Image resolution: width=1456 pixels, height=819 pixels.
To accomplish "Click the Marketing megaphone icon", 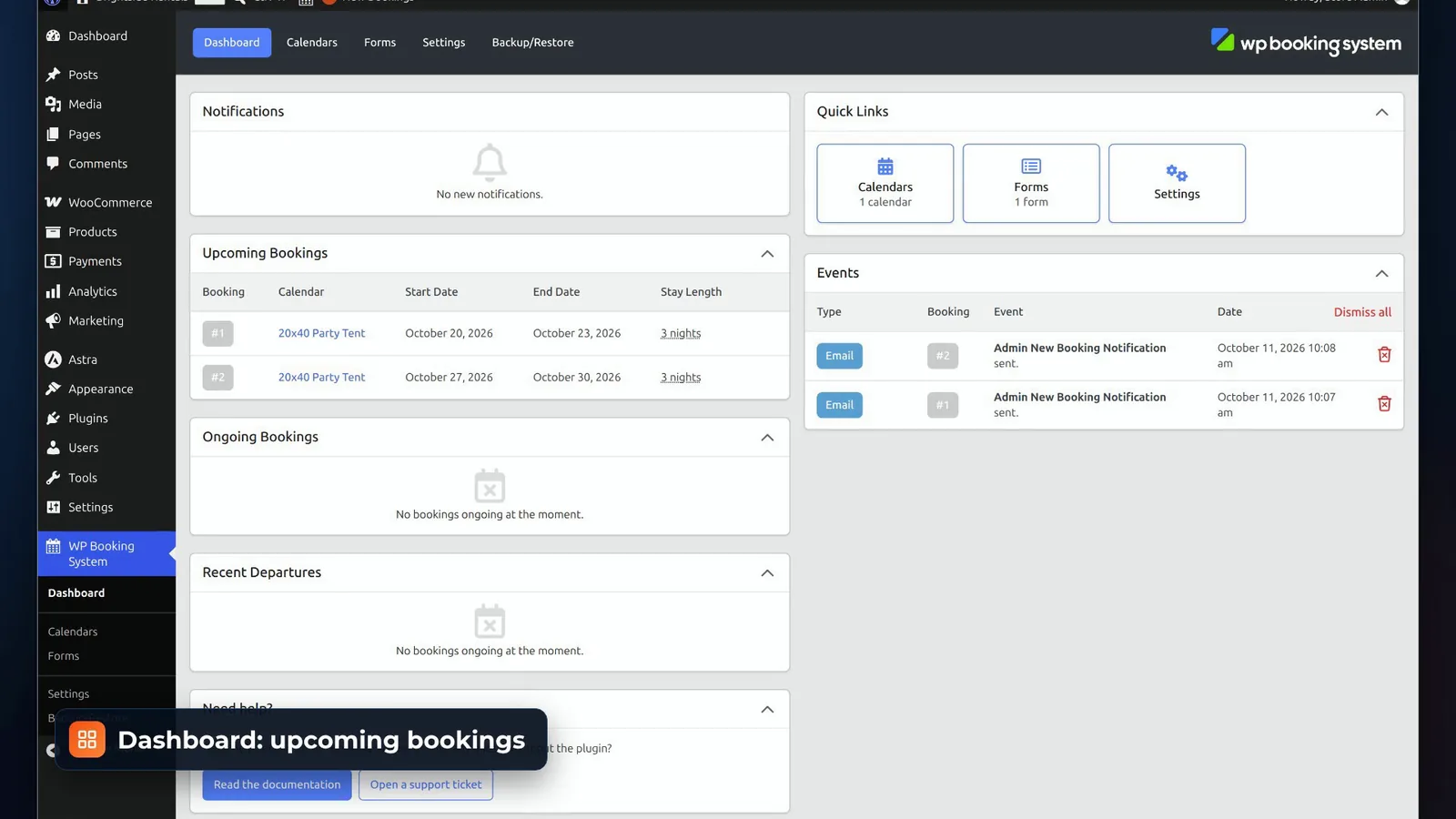I will point(53,320).
